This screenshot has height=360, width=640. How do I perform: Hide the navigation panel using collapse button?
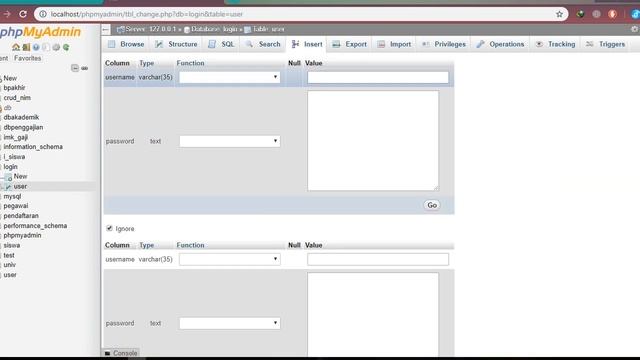pos(106,29)
